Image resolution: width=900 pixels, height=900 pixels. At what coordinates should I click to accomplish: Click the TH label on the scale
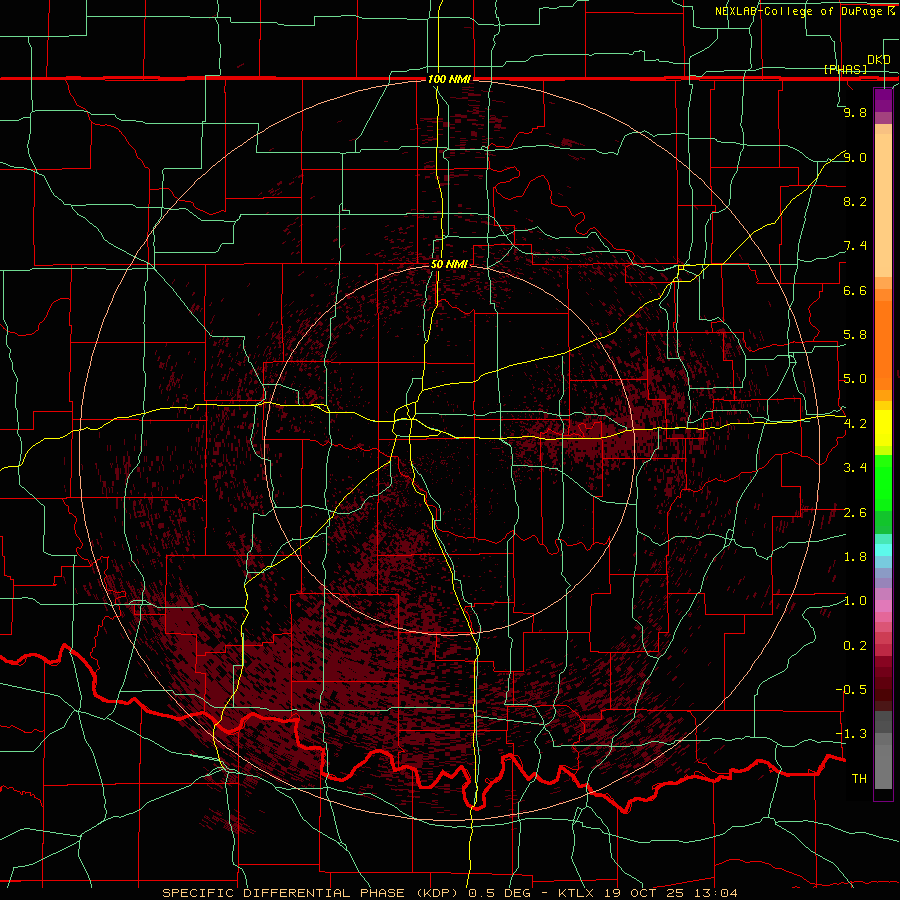coord(859,779)
